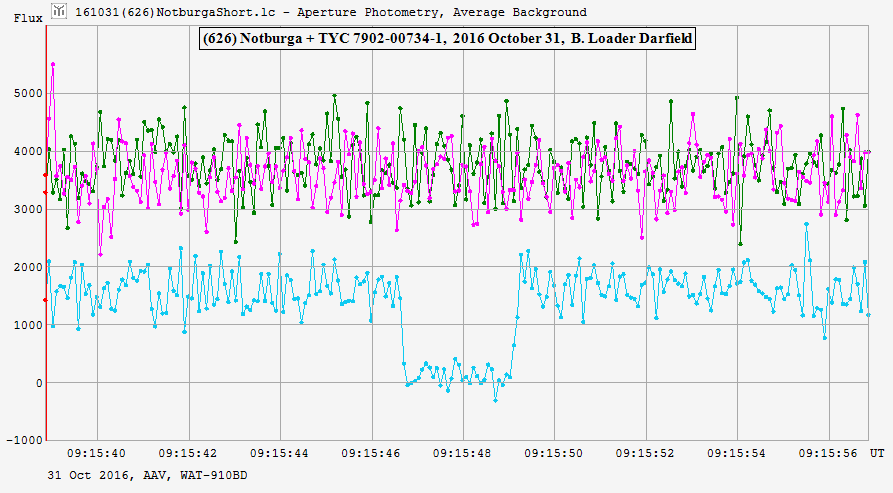Click the time label 09:15:44

[x=279, y=454]
